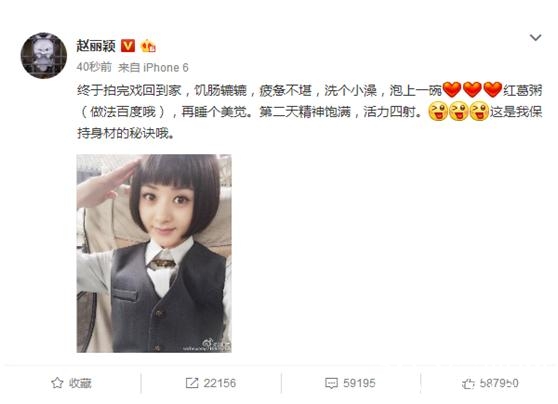
Task: Toggle 收藏 to save this post
Action: point(72,383)
